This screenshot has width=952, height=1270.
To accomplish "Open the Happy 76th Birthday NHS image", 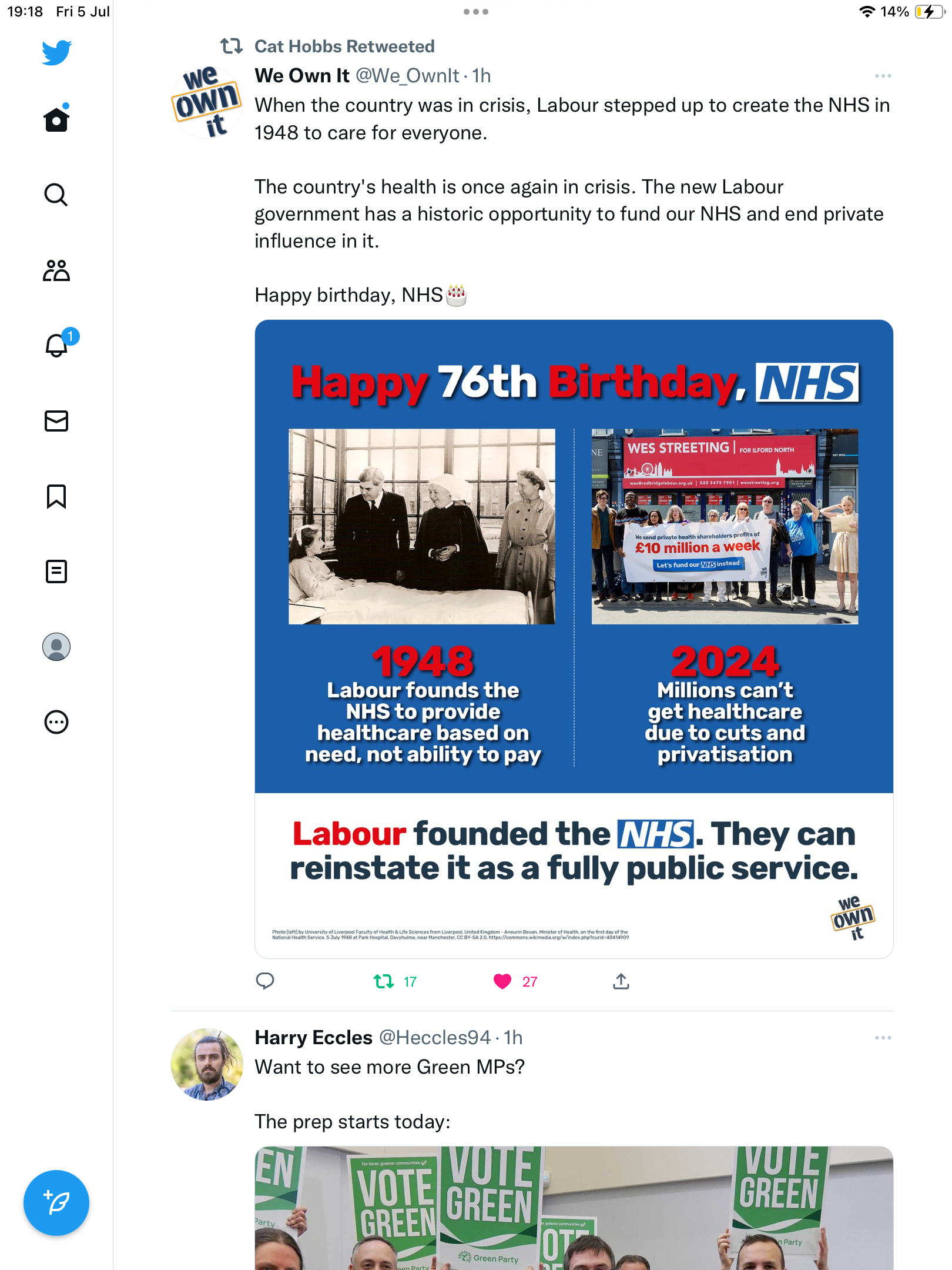I will [574, 639].
